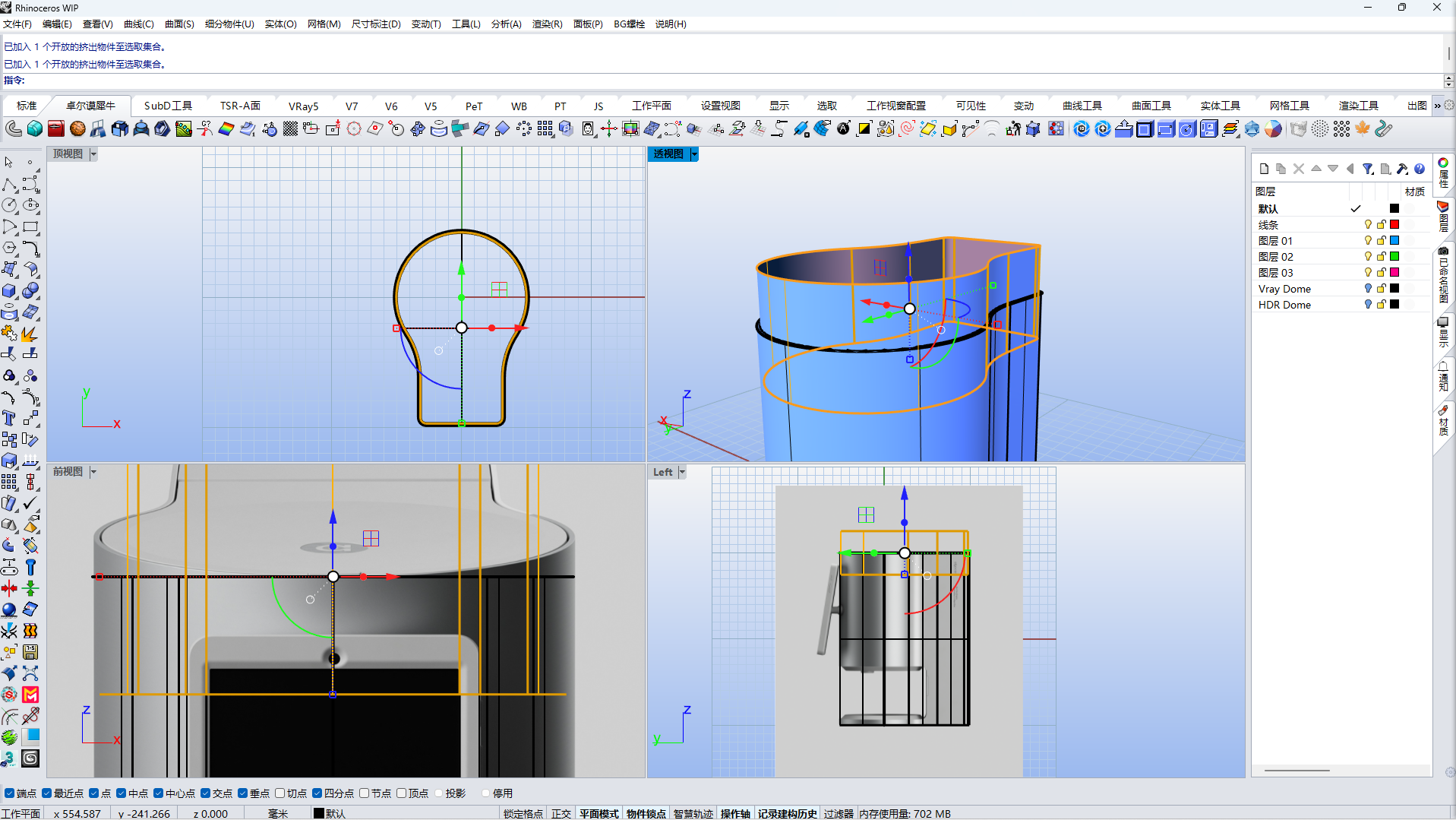Screen dimensions: 1456x820
Task: Disable the 端点 object snap checkbox
Action: tap(10, 793)
